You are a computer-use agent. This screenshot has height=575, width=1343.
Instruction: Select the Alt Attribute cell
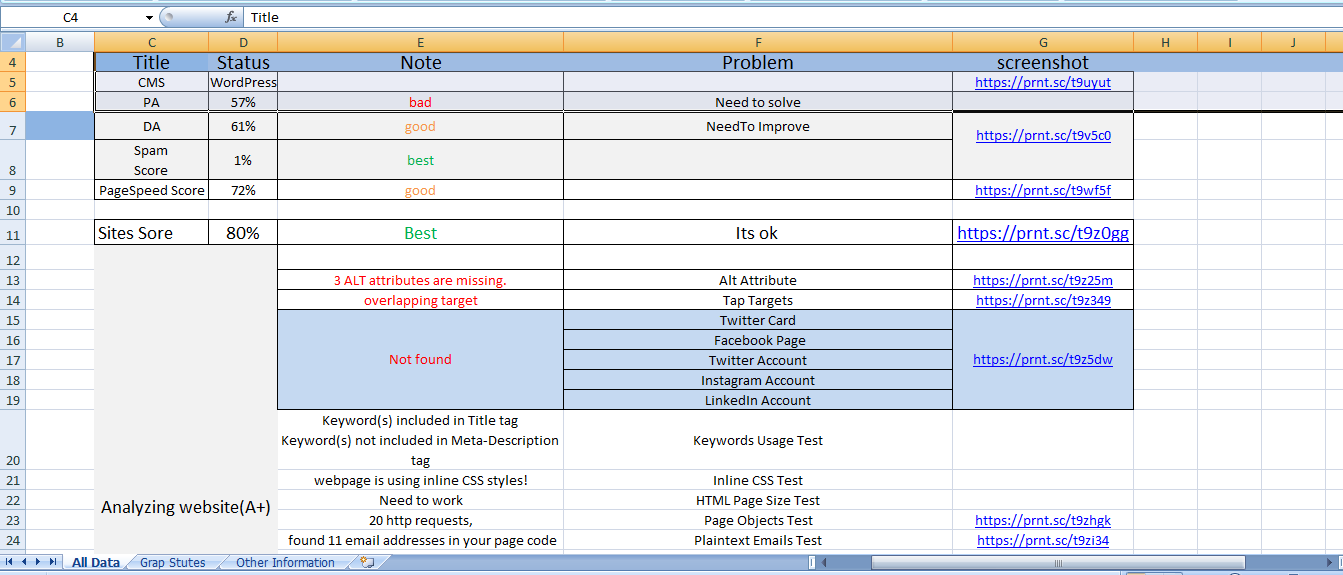(758, 280)
